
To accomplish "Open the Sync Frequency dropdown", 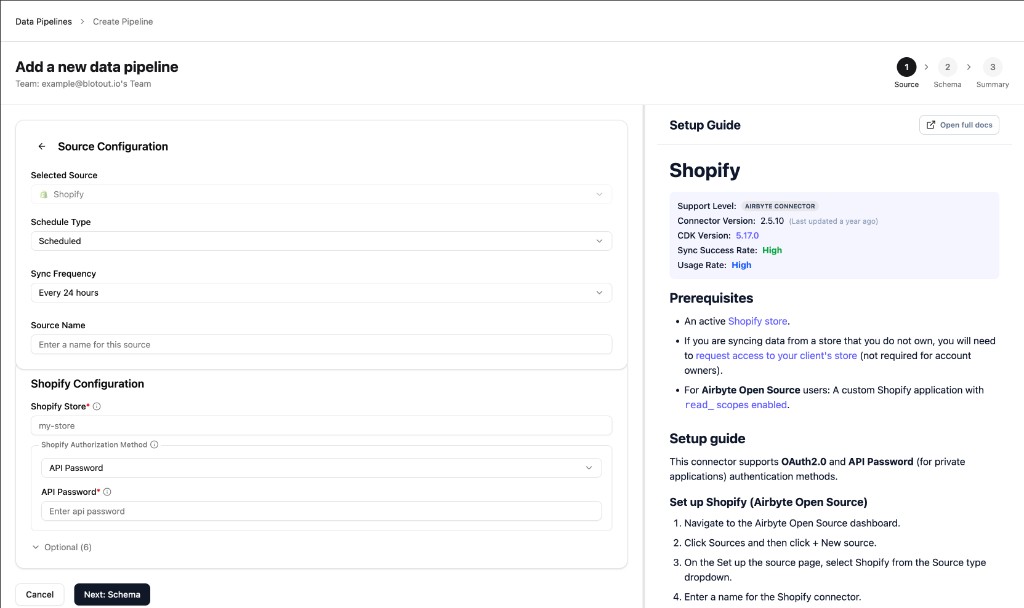I will (321, 293).
